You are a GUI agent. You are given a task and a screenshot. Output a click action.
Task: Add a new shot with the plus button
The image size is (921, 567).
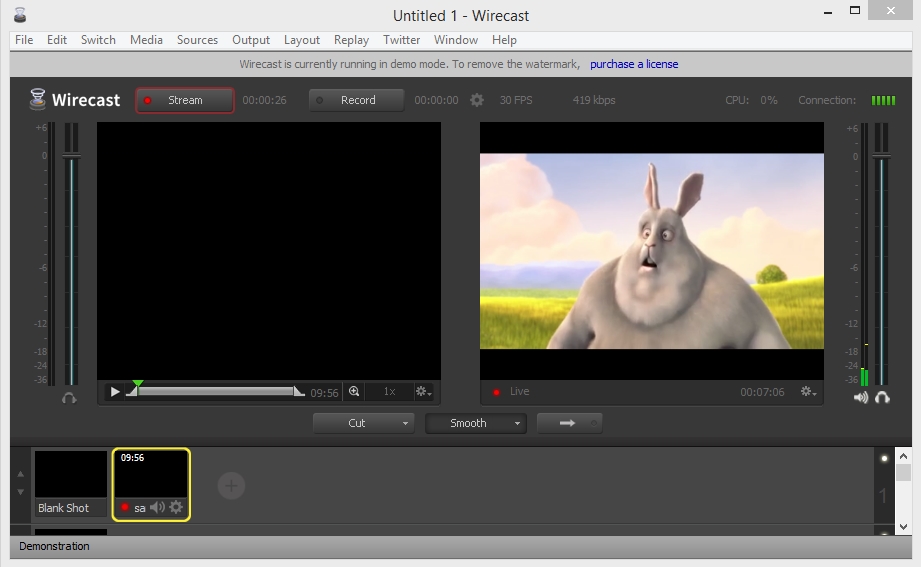click(231, 486)
